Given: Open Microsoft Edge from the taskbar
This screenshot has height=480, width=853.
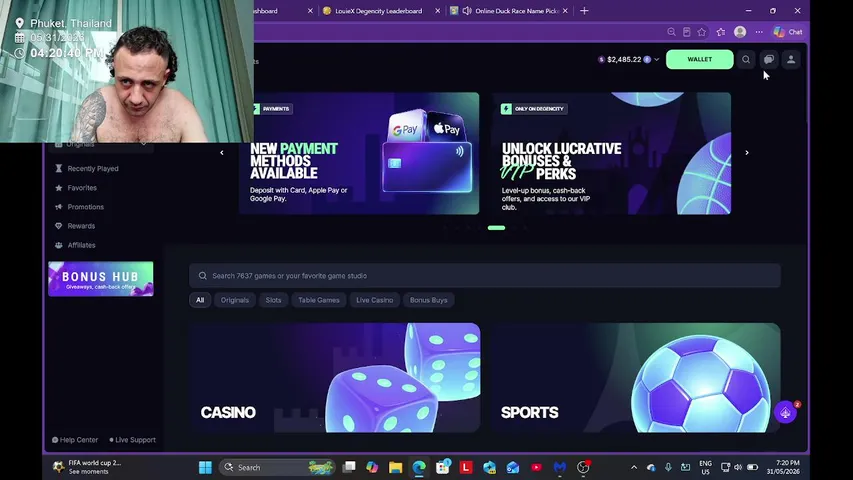Looking at the screenshot, I should [419, 467].
